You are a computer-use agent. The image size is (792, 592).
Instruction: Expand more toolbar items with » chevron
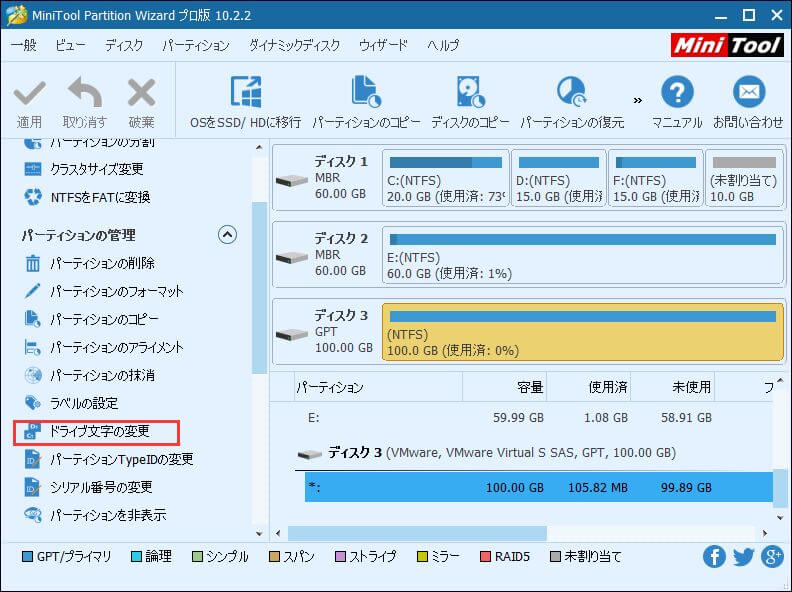(x=638, y=100)
